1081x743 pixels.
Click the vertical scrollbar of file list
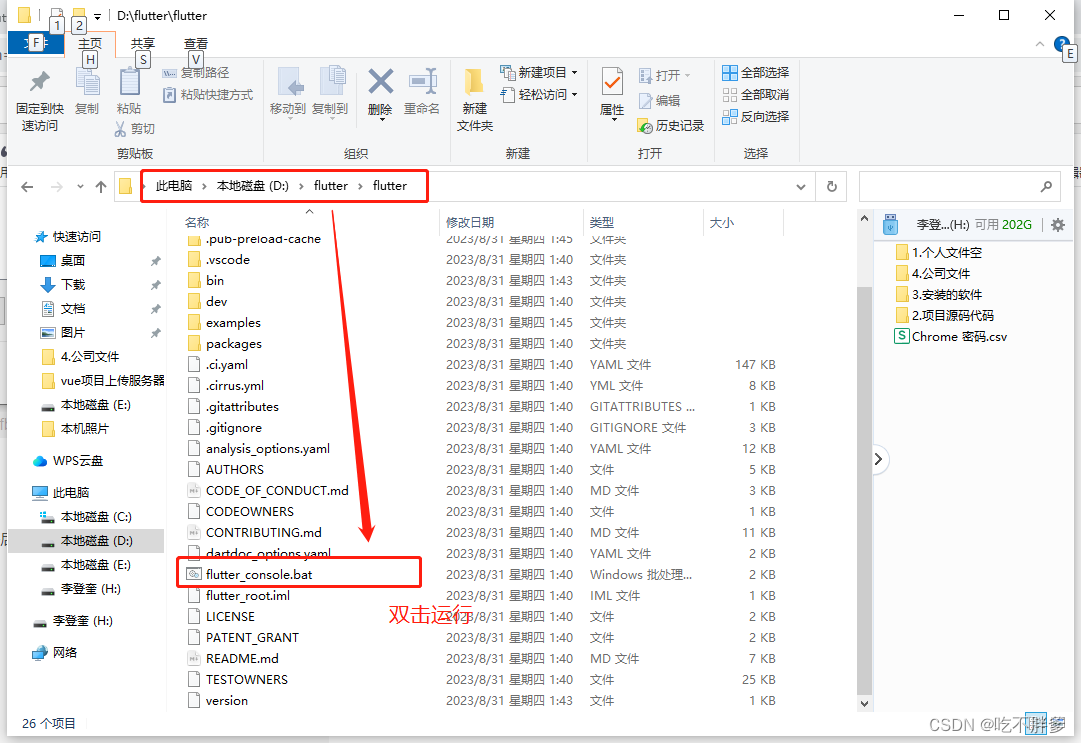tap(864, 489)
